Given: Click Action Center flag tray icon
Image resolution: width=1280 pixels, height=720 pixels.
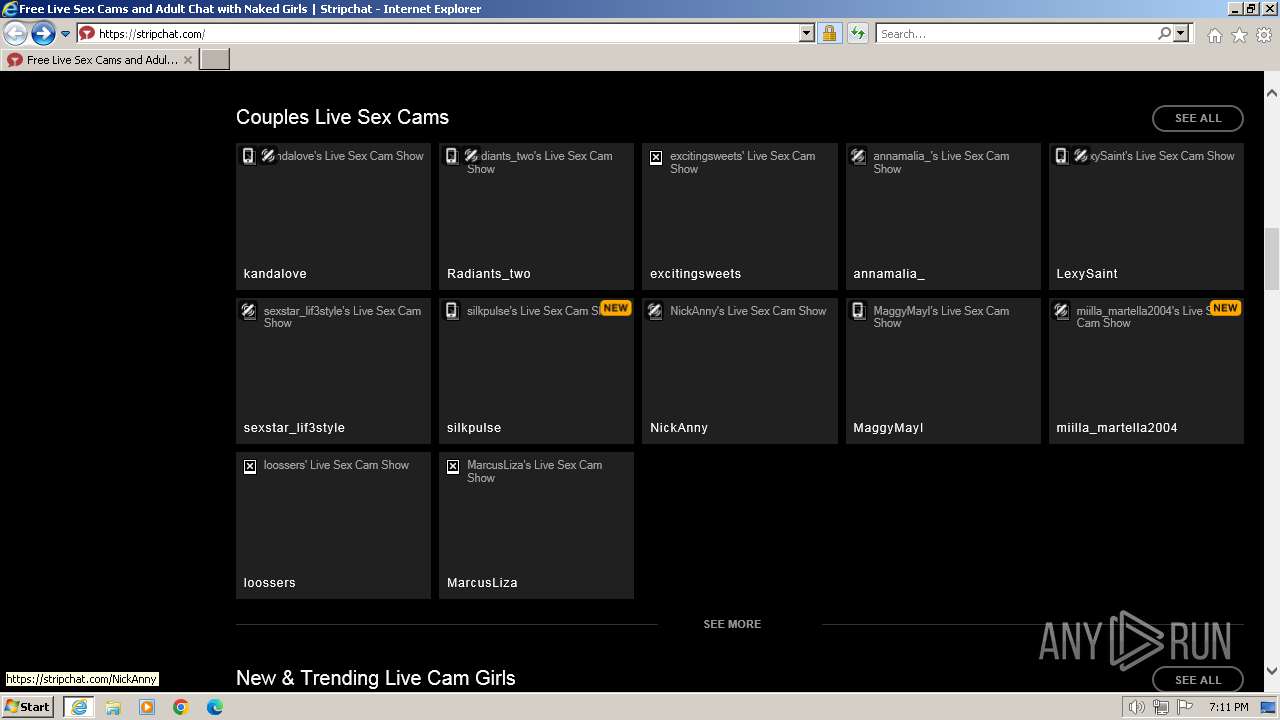Looking at the screenshot, I should [x=1185, y=707].
